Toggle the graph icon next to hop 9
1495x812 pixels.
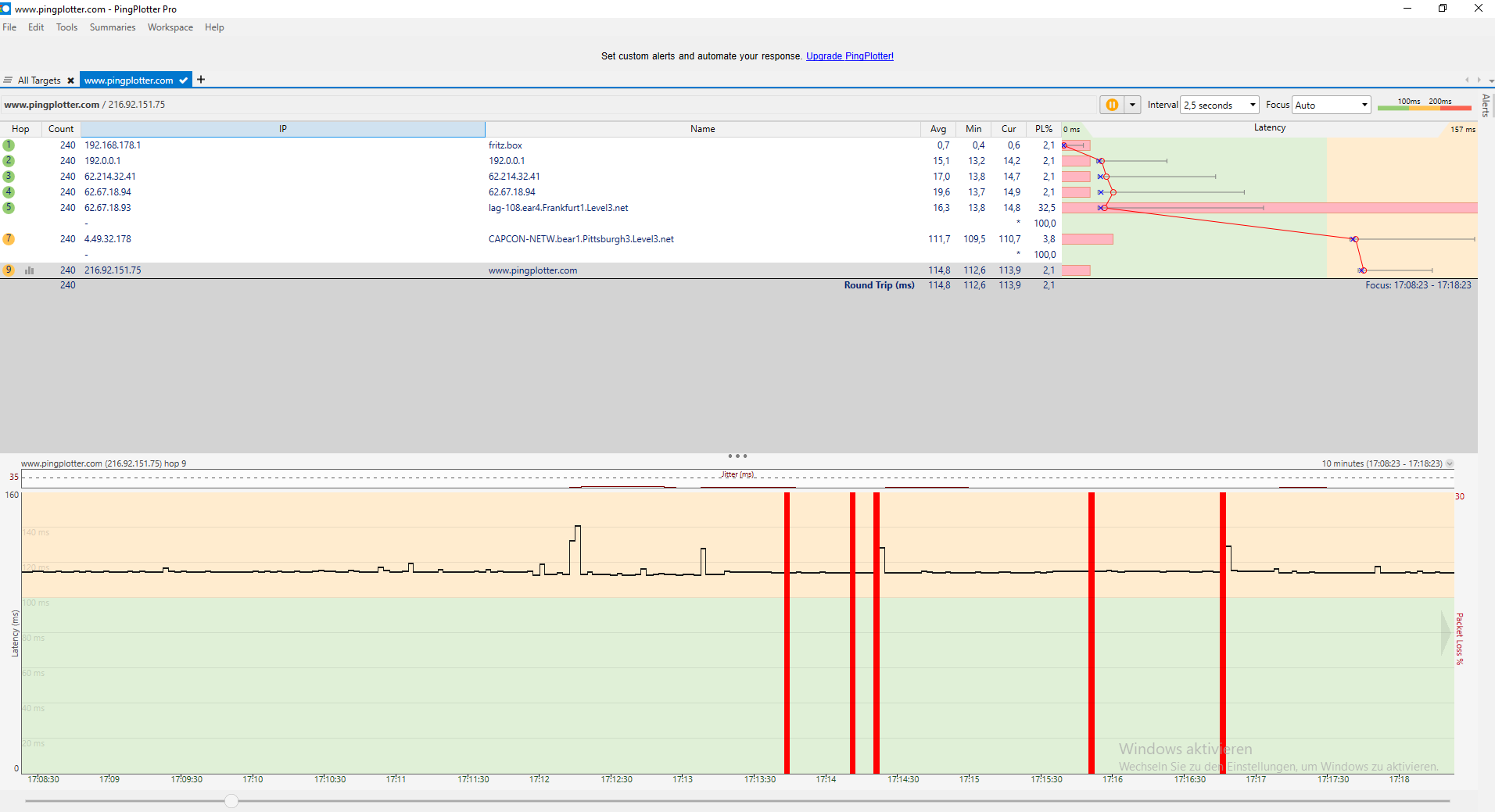tap(30, 270)
